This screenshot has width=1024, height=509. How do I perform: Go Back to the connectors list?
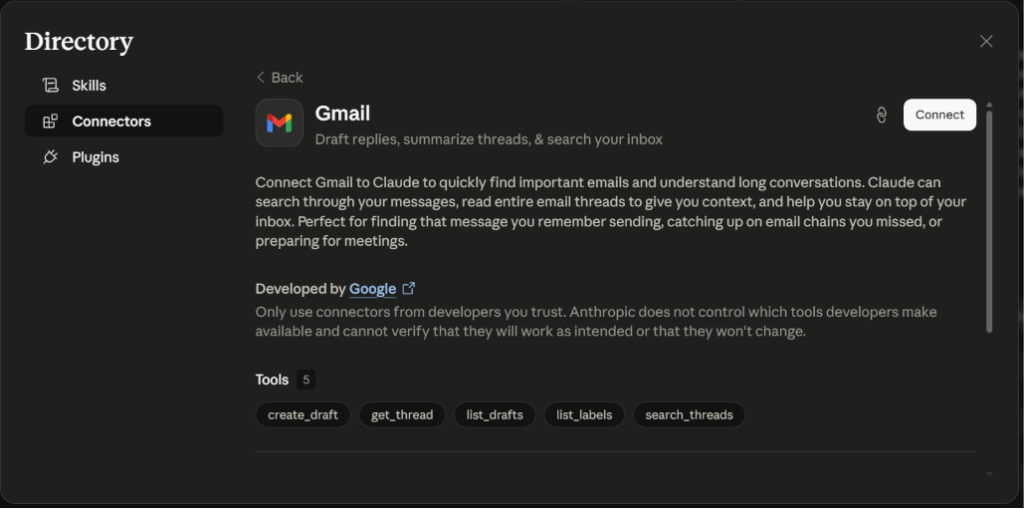click(x=280, y=77)
